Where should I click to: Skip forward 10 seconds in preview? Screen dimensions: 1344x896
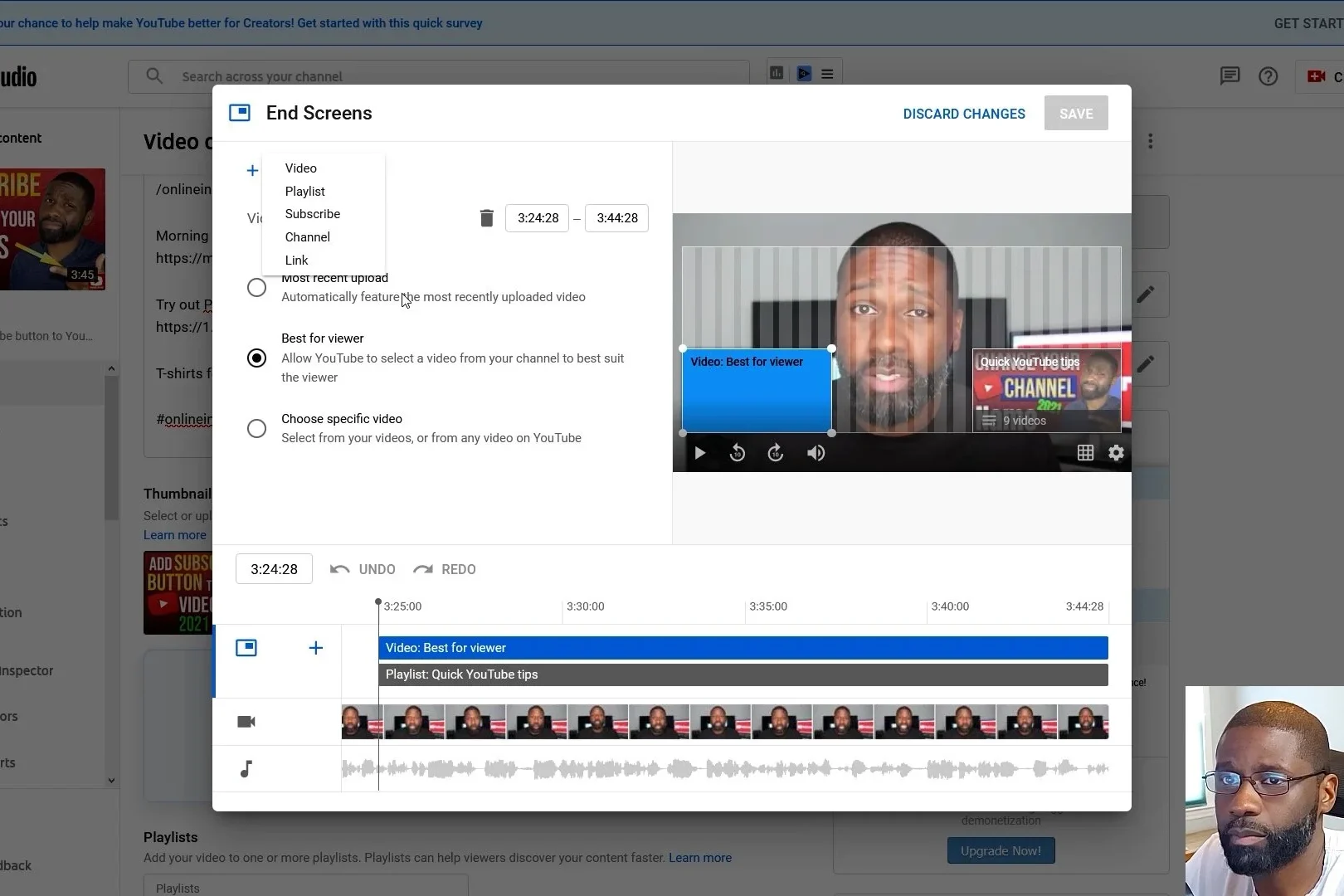(775, 453)
